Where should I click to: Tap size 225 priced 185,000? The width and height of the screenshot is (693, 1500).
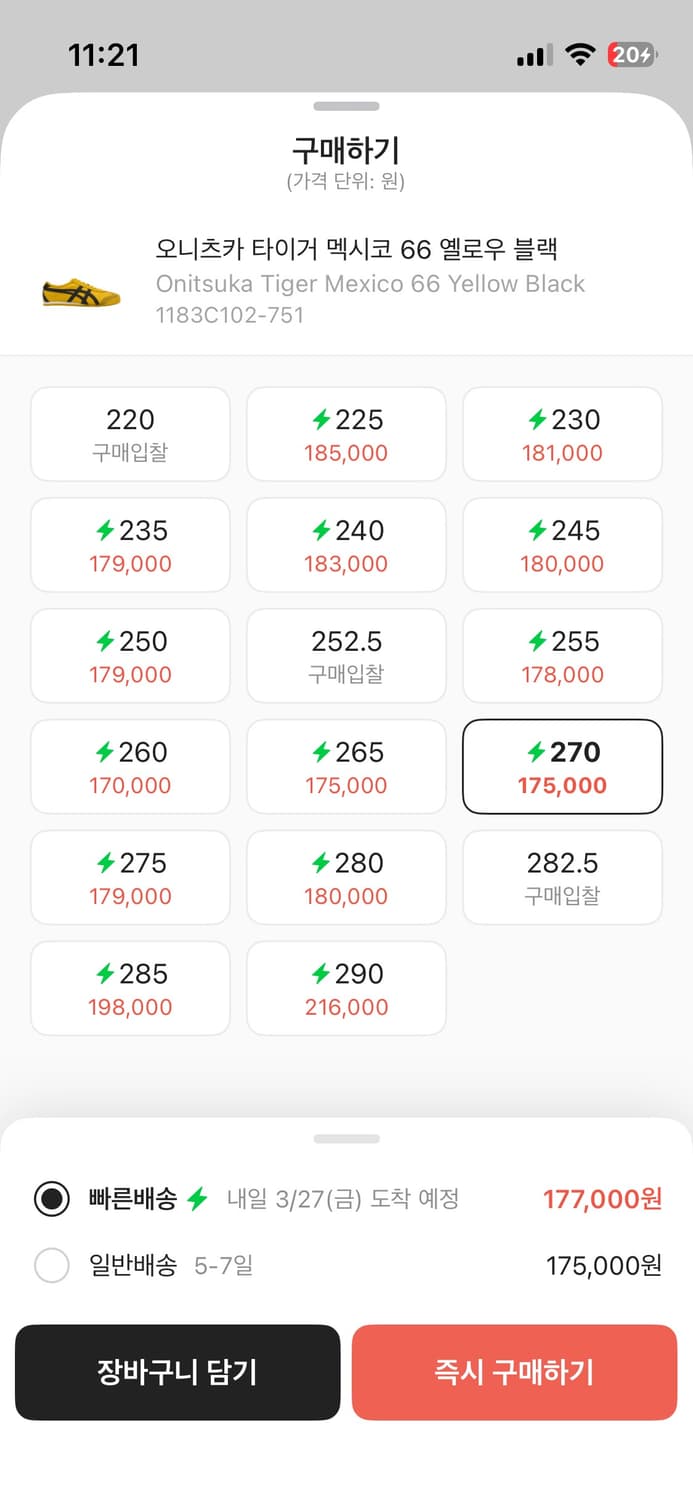[346, 434]
